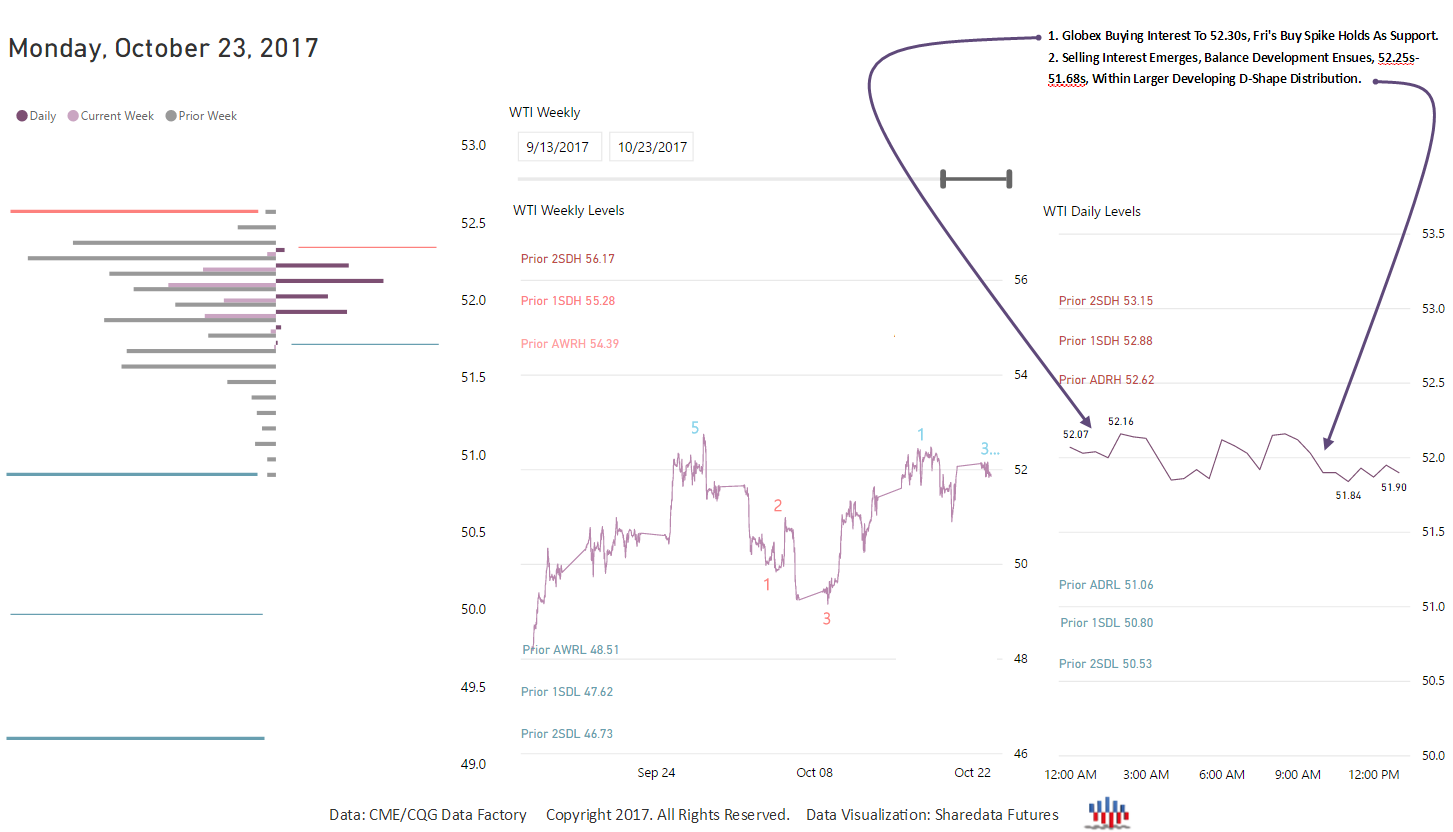Grab the left handle of date slider

(x=943, y=179)
